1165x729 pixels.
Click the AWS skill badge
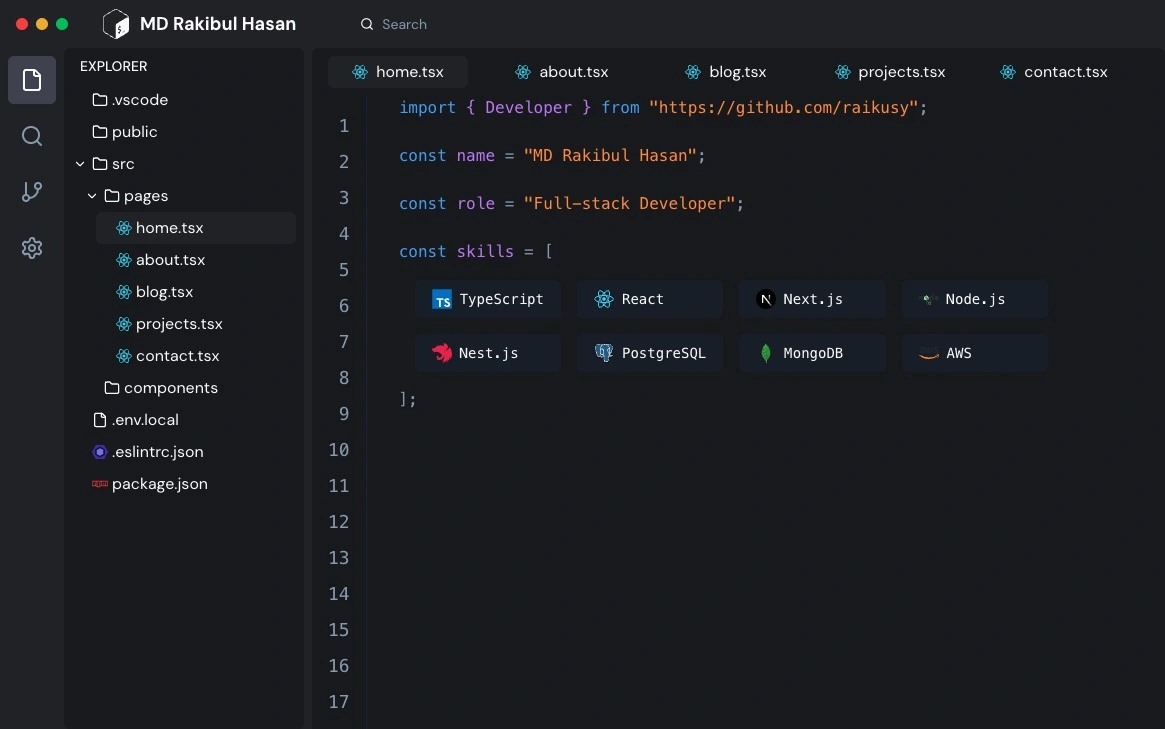[x=974, y=353]
